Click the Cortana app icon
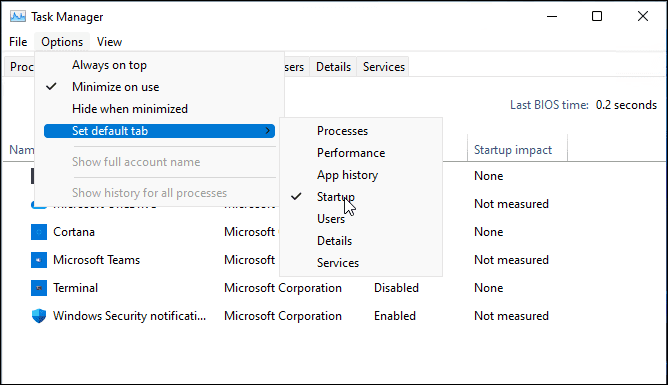Viewport: 668px width, 385px height. [39, 232]
